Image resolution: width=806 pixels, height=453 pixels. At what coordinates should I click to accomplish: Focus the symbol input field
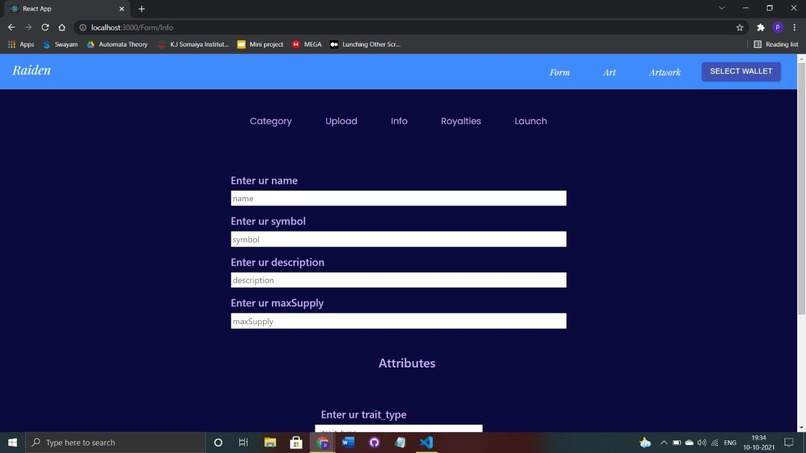click(x=398, y=239)
